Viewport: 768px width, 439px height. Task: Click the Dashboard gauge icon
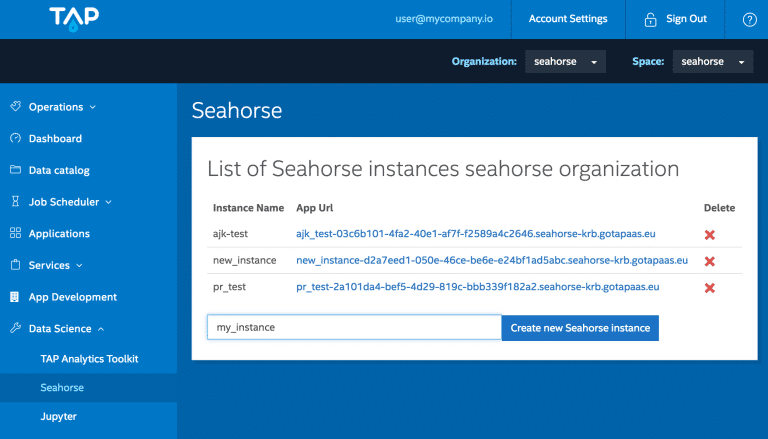click(16, 138)
